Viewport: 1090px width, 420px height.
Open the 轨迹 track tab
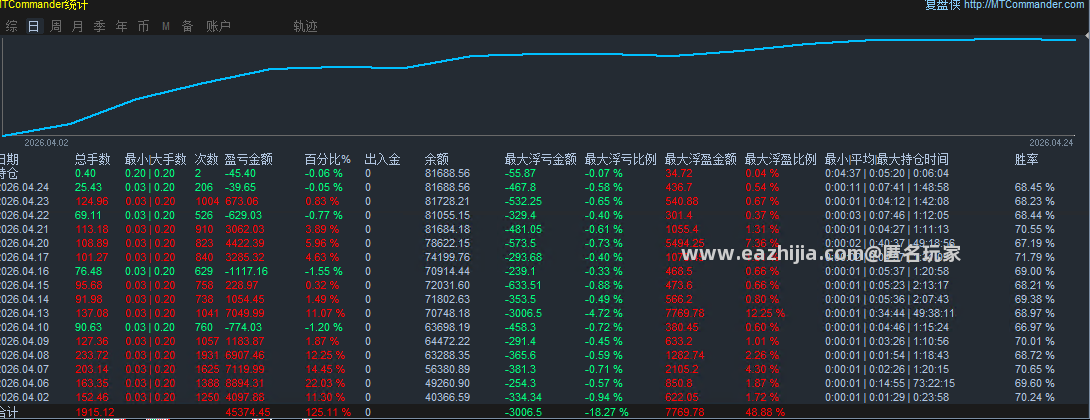305,26
